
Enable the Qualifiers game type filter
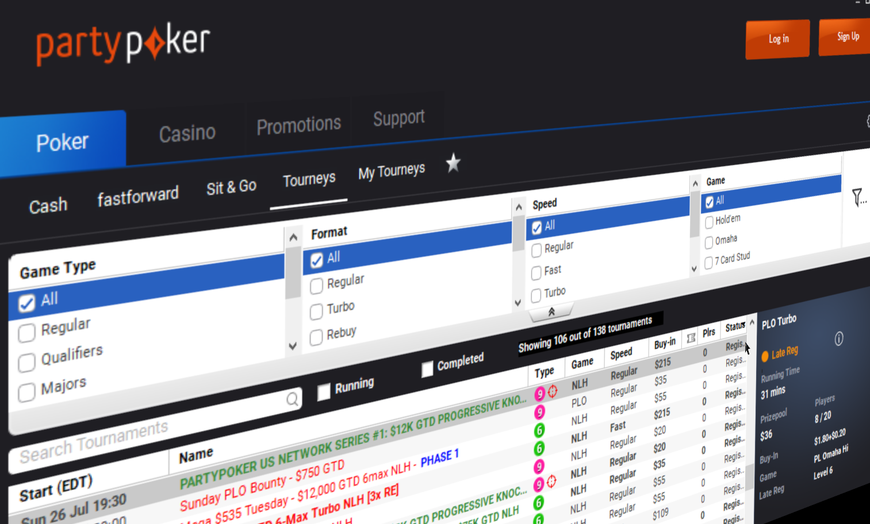pyautogui.click(x=27, y=362)
